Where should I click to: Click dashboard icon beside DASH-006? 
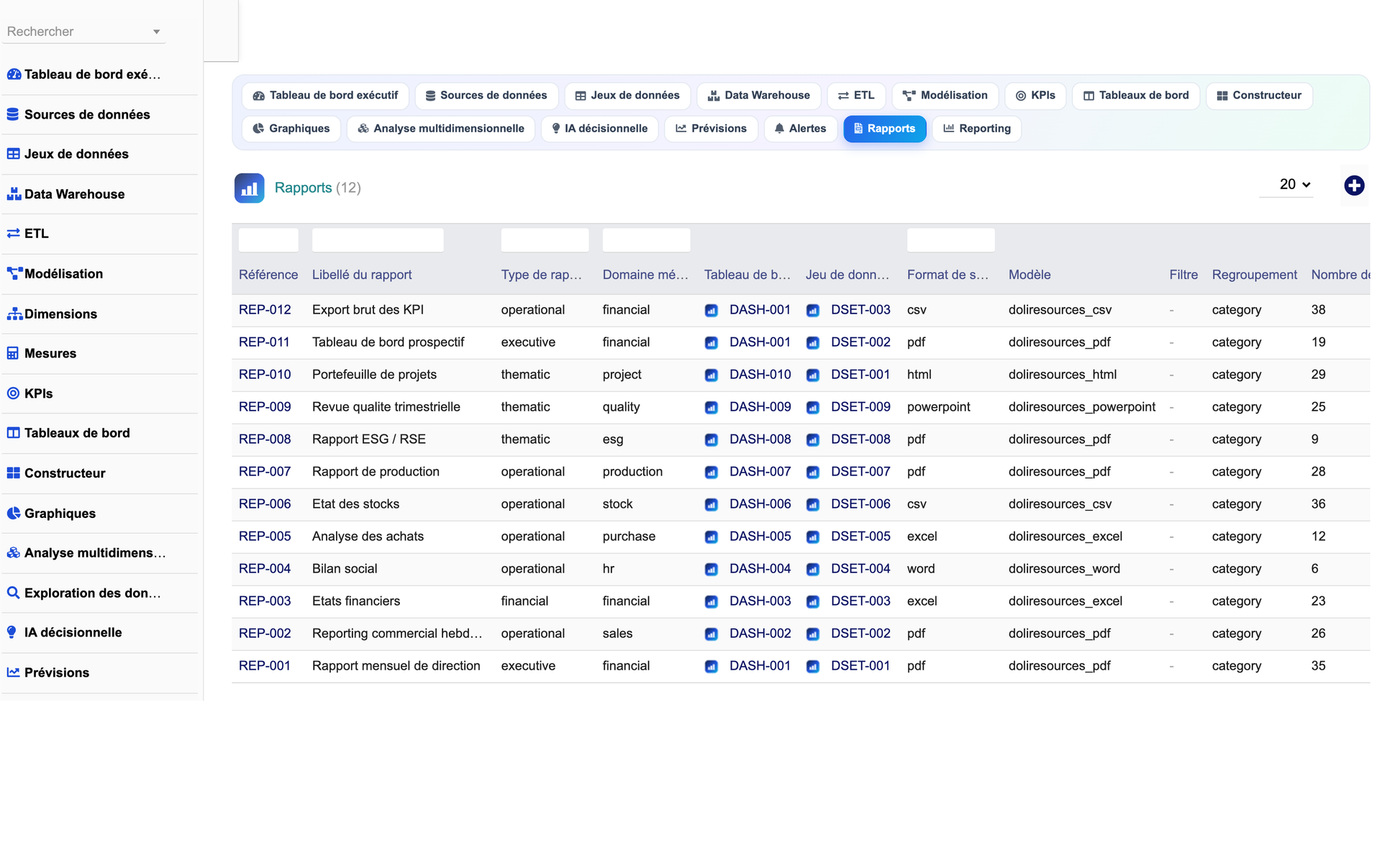(x=711, y=505)
